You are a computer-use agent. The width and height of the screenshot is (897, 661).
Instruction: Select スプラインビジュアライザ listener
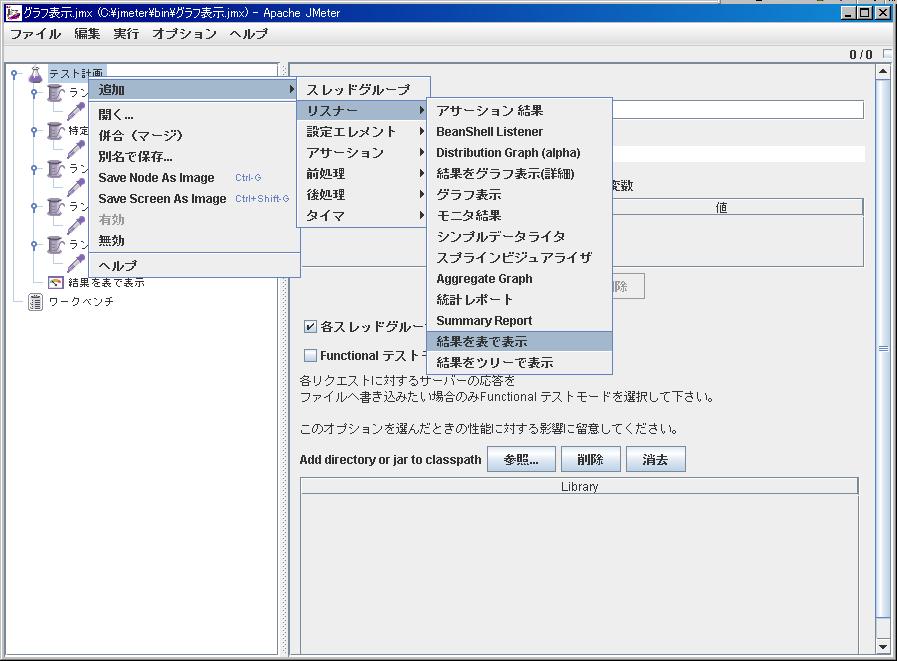coord(519,258)
